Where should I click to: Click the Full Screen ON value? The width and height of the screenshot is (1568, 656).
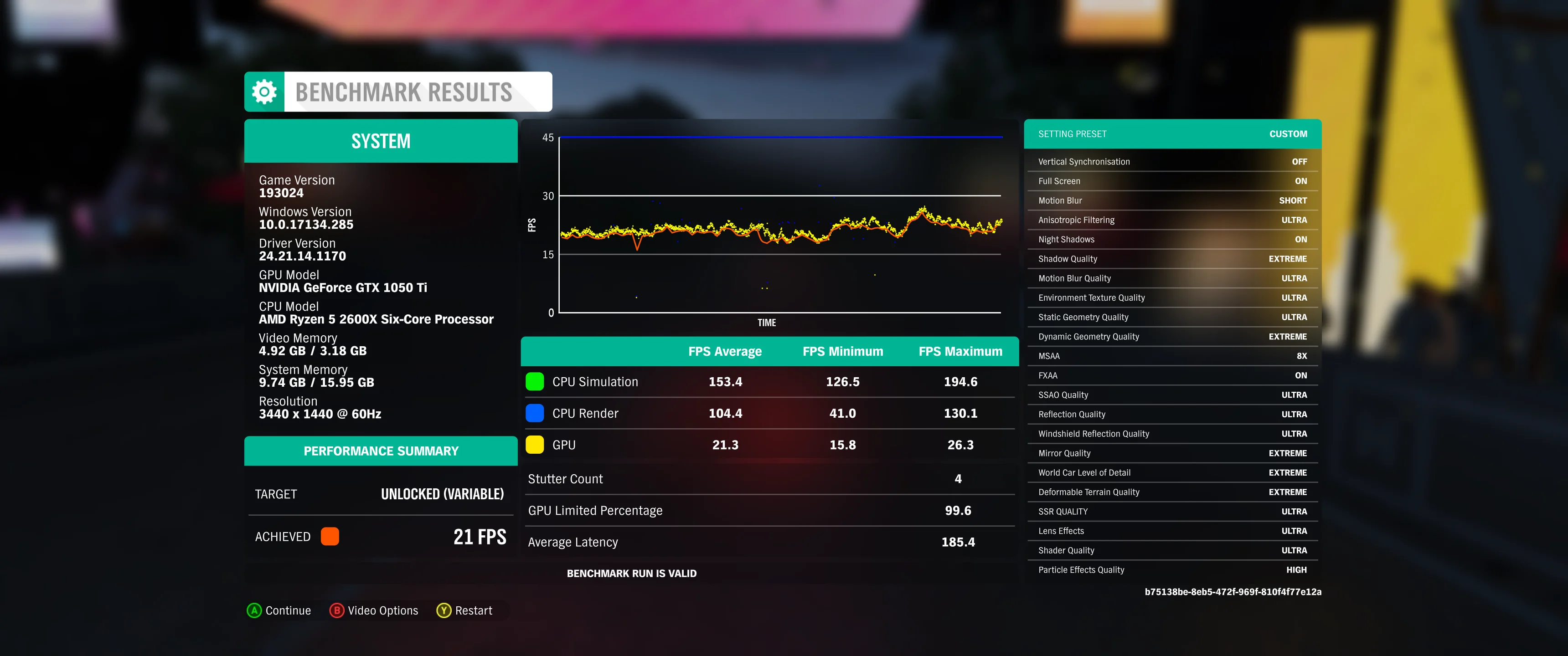click(x=1301, y=181)
